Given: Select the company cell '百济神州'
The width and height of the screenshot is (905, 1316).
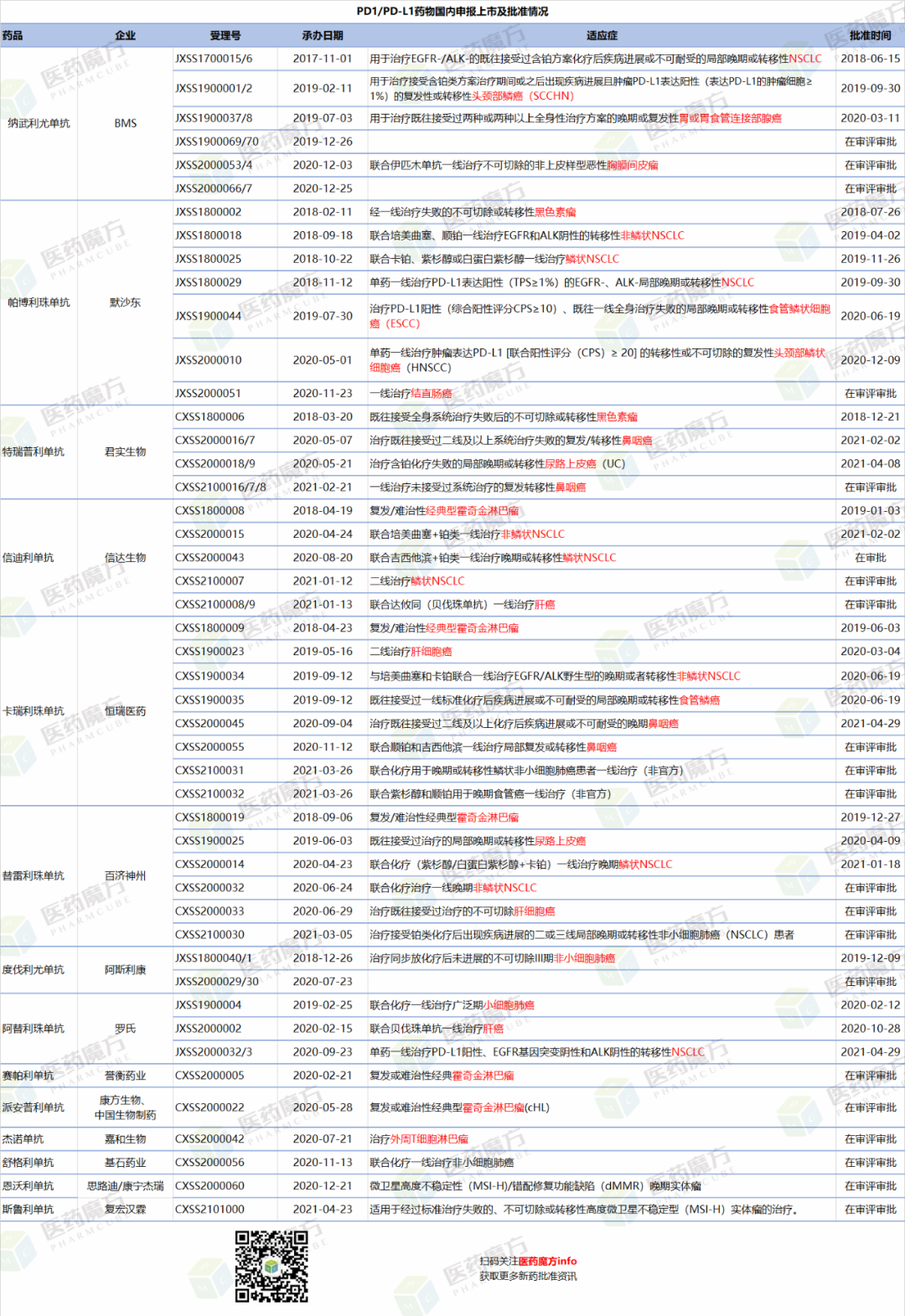Looking at the screenshot, I should (126, 875).
